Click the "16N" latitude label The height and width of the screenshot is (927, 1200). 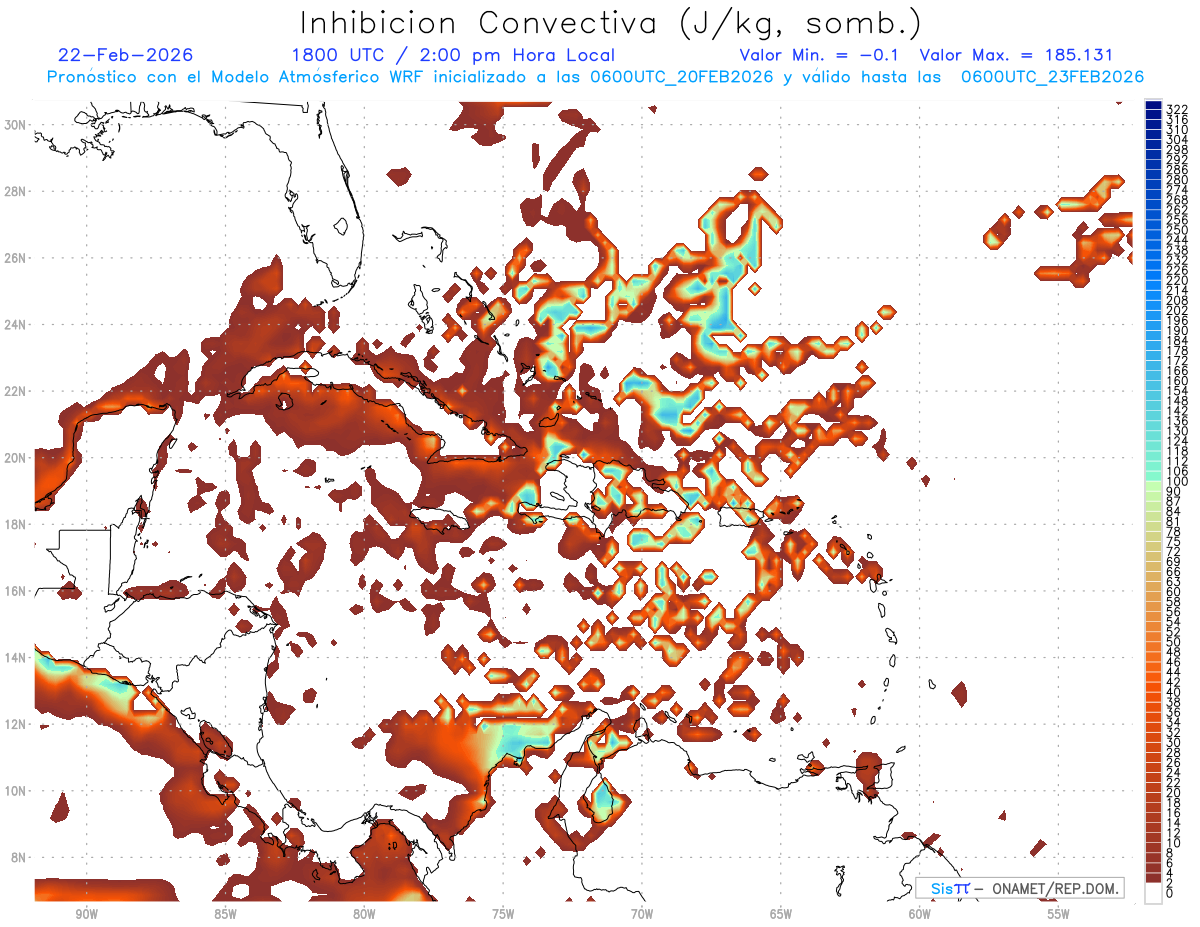(16, 591)
